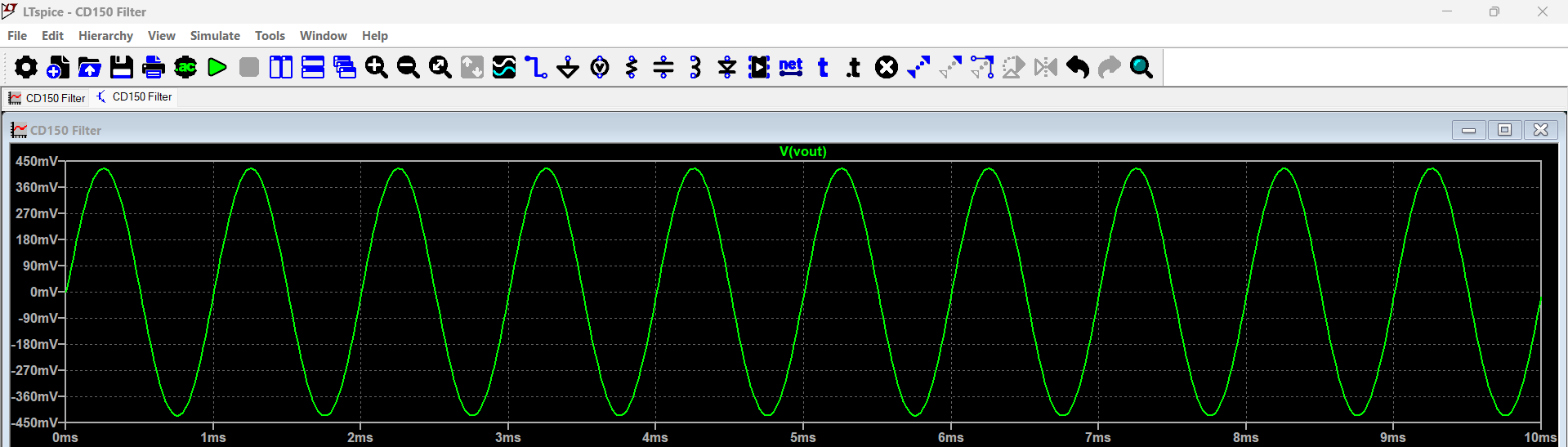
Task: Click the grayed move tool
Action: (950, 67)
